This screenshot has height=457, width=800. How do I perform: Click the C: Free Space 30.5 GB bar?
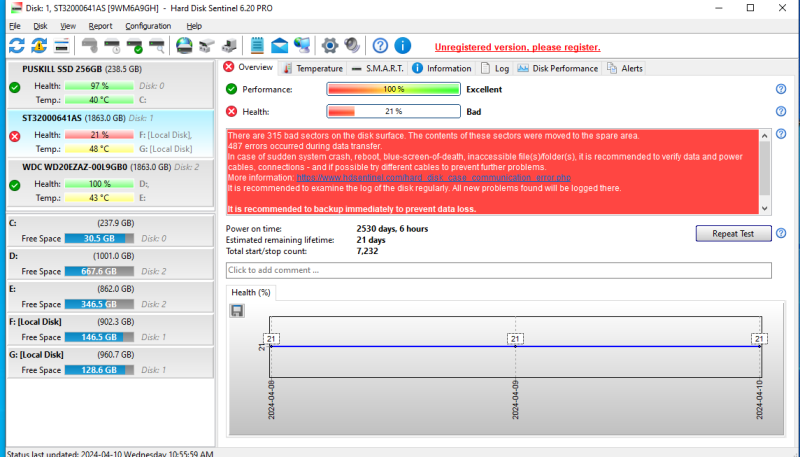[99, 238]
